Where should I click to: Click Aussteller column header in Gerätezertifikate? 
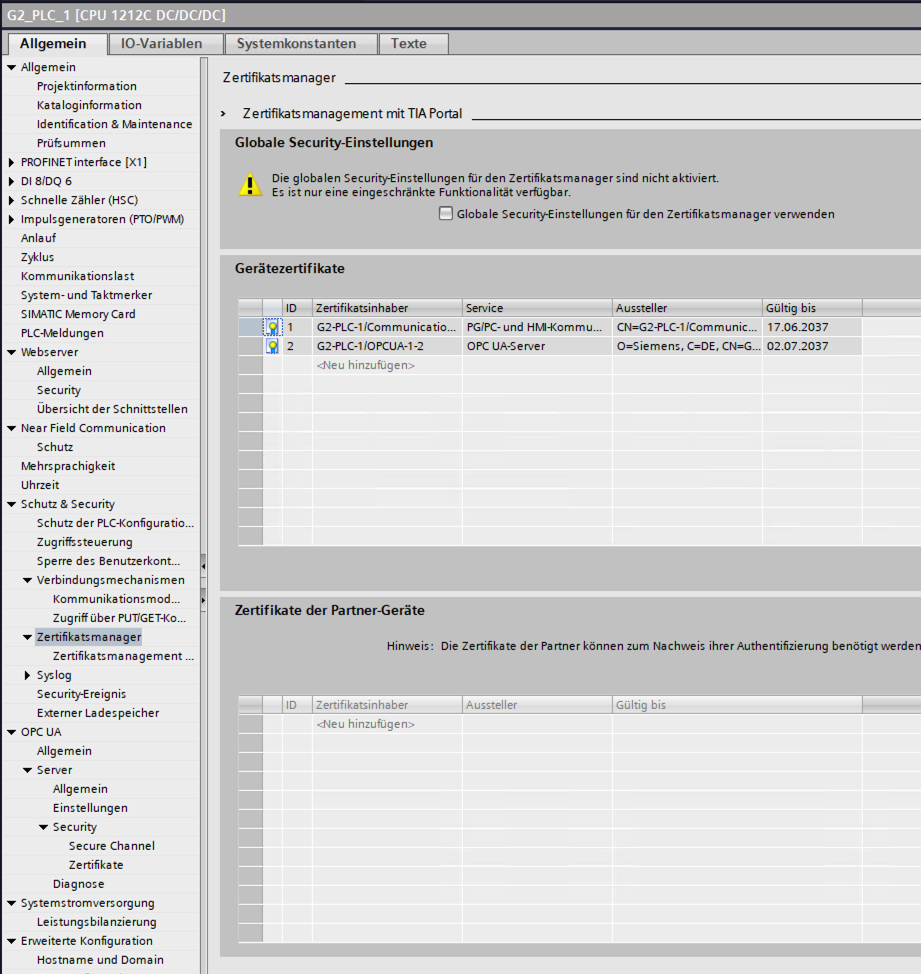point(687,308)
